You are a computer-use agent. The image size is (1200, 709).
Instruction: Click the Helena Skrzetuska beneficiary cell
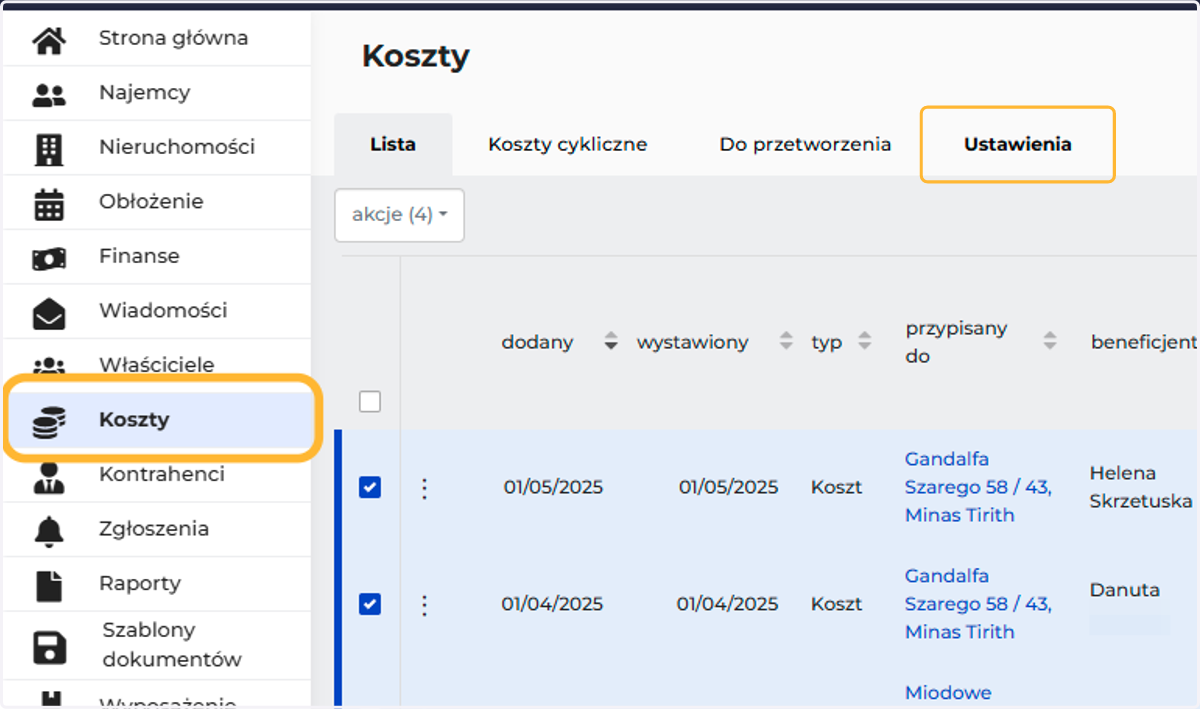pyautogui.click(x=1141, y=487)
